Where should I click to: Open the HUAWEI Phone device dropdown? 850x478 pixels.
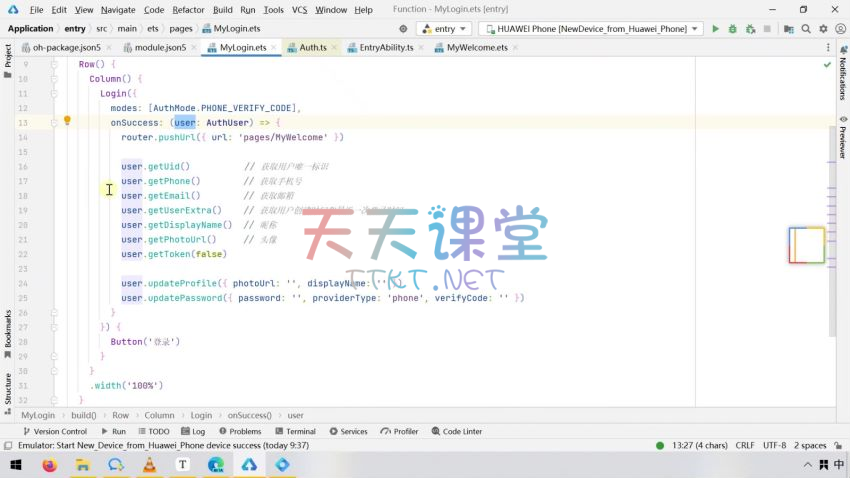click(590, 29)
